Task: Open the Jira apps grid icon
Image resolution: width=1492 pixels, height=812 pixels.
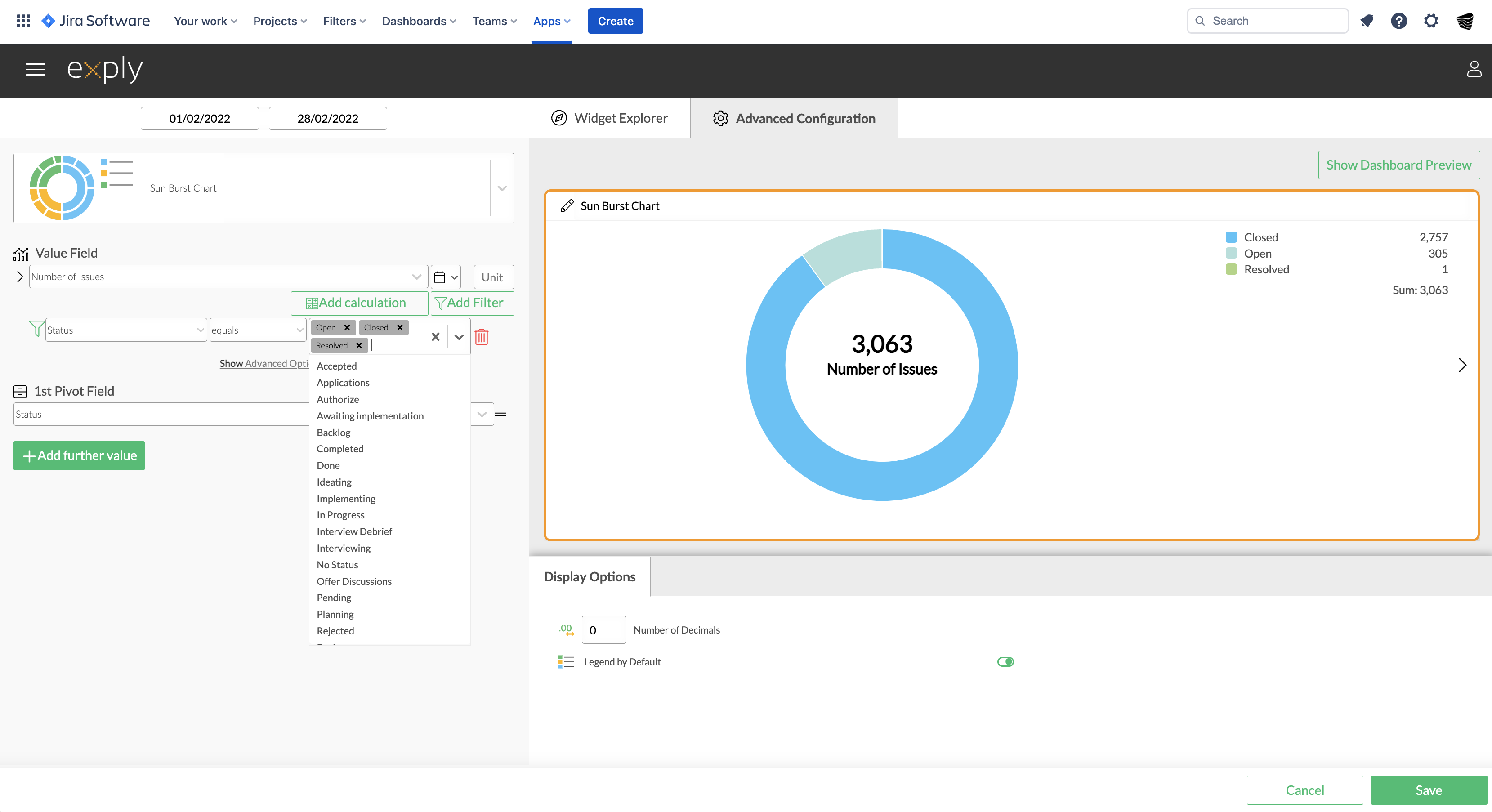Action: click(23, 21)
